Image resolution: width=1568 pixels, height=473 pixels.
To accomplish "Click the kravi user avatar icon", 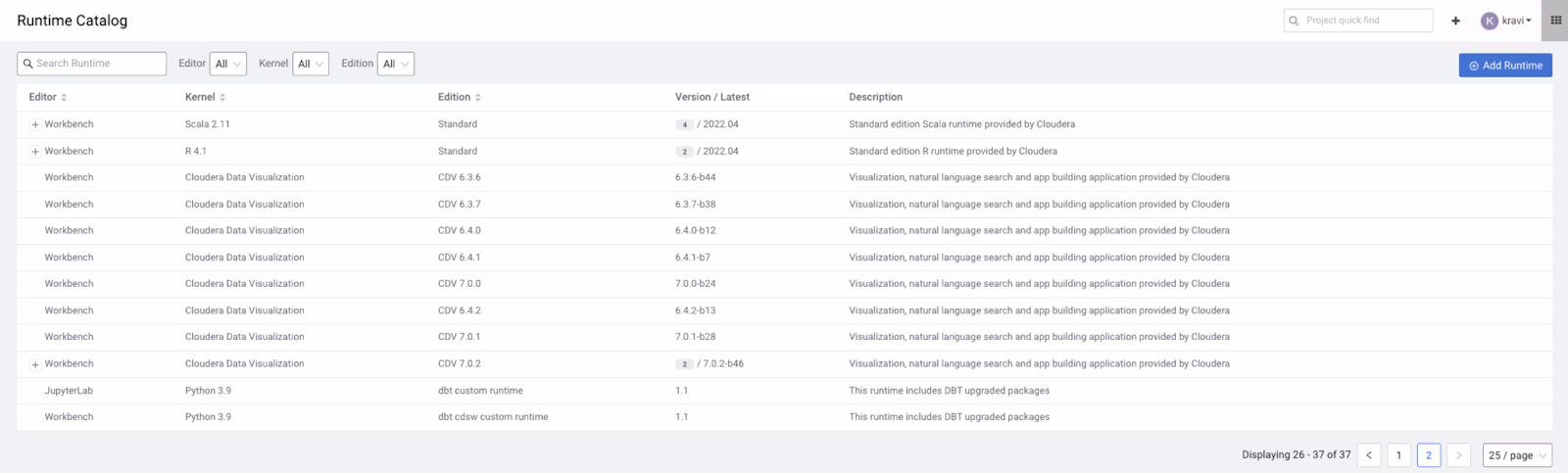I will [1490, 21].
